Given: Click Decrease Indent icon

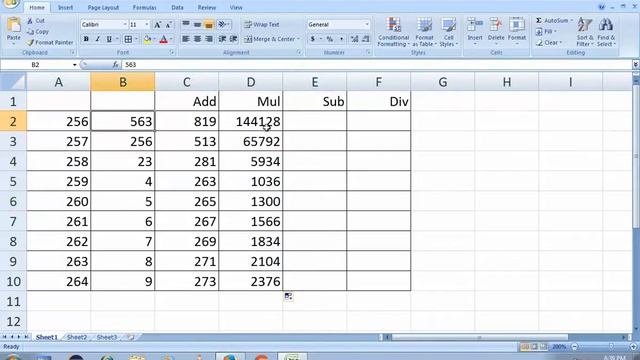Looking at the screenshot, I should click(x=222, y=39).
